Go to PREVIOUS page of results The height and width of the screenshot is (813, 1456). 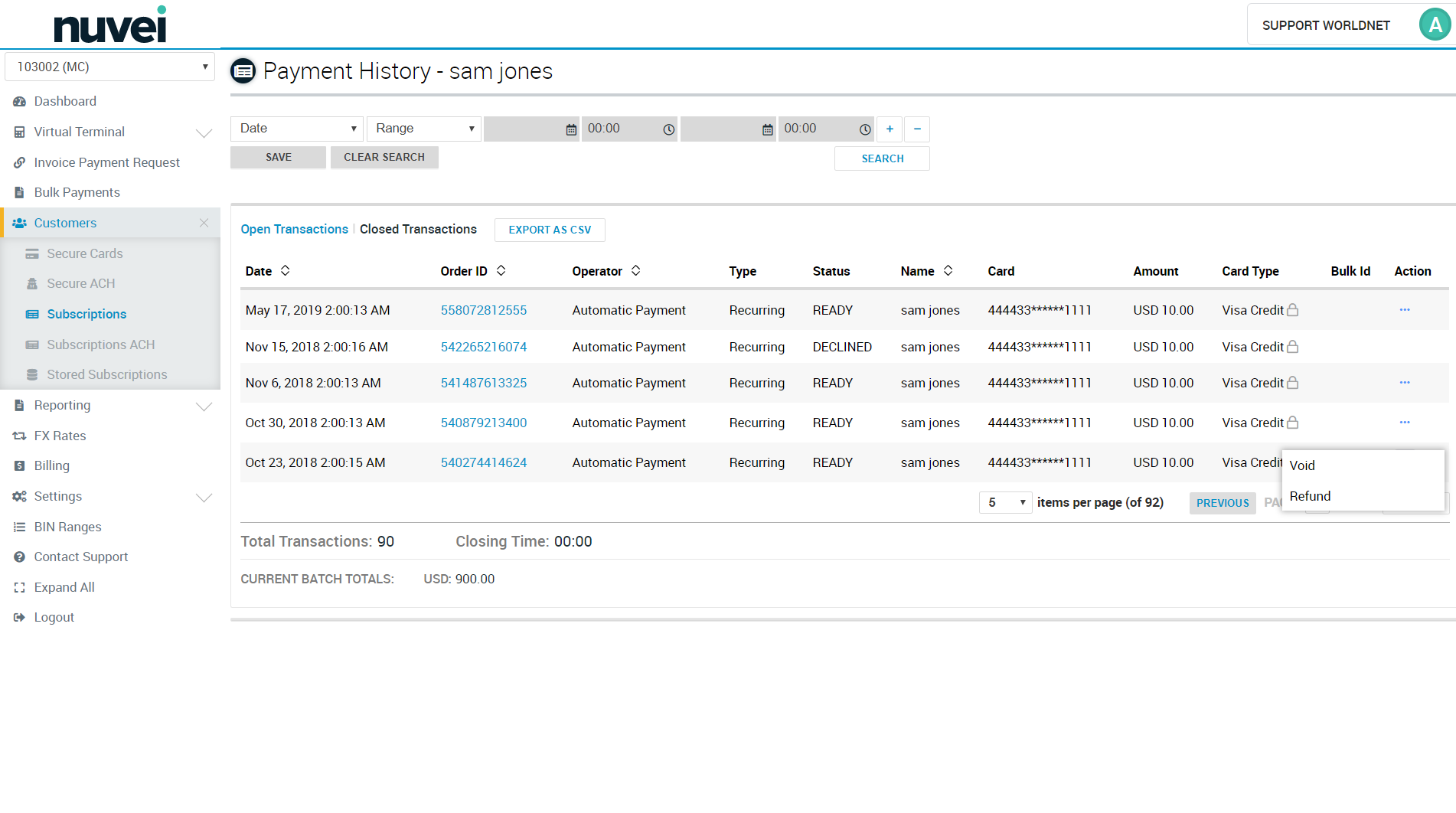[x=1223, y=503]
